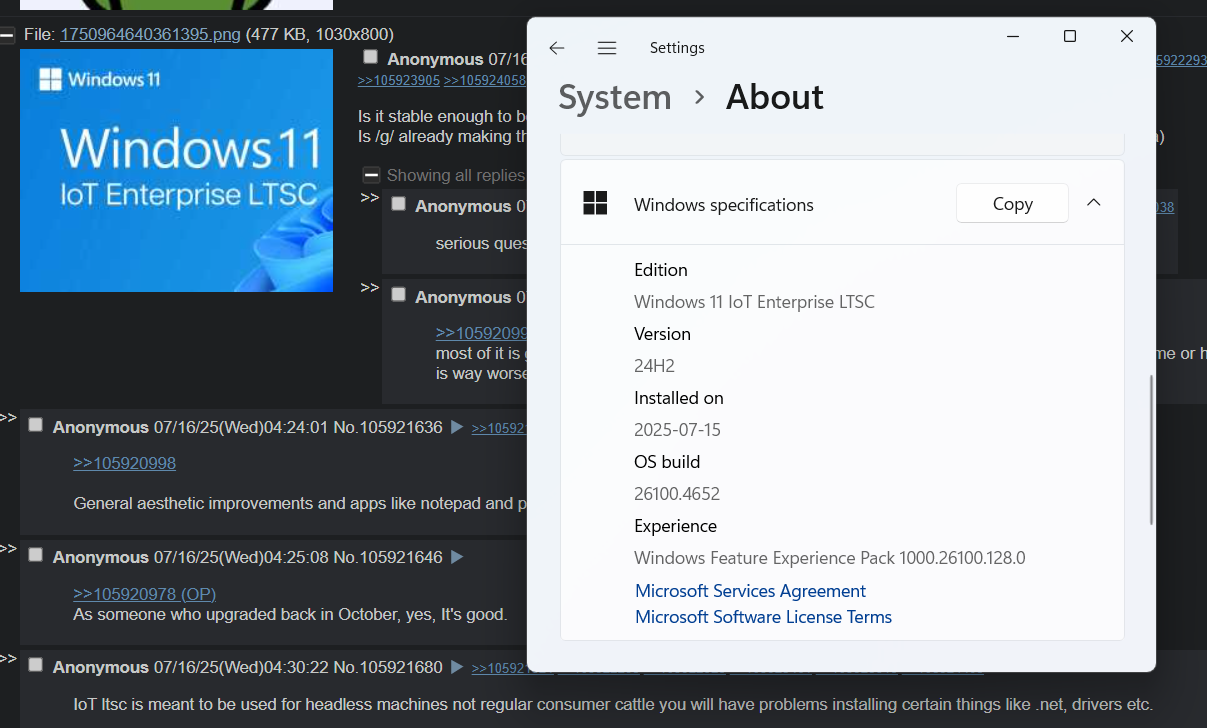Click the About breadcrumb heading
Screen dimensions: 1207x728
click(775, 97)
